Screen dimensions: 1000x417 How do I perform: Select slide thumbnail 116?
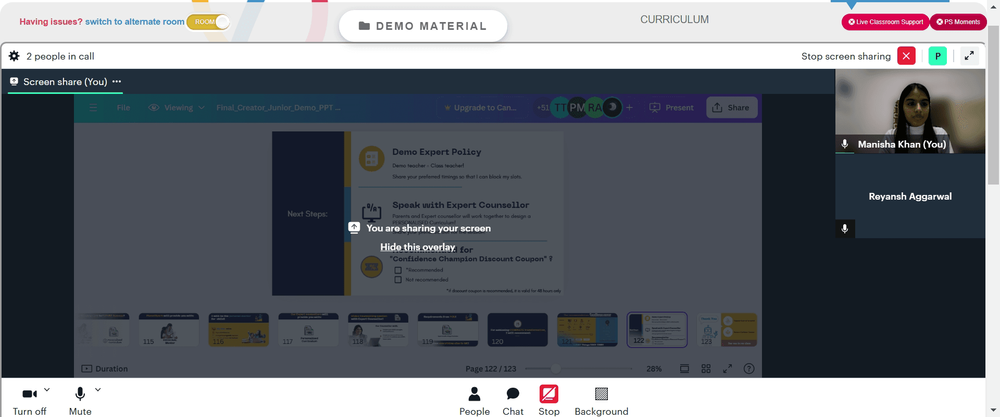pos(239,330)
